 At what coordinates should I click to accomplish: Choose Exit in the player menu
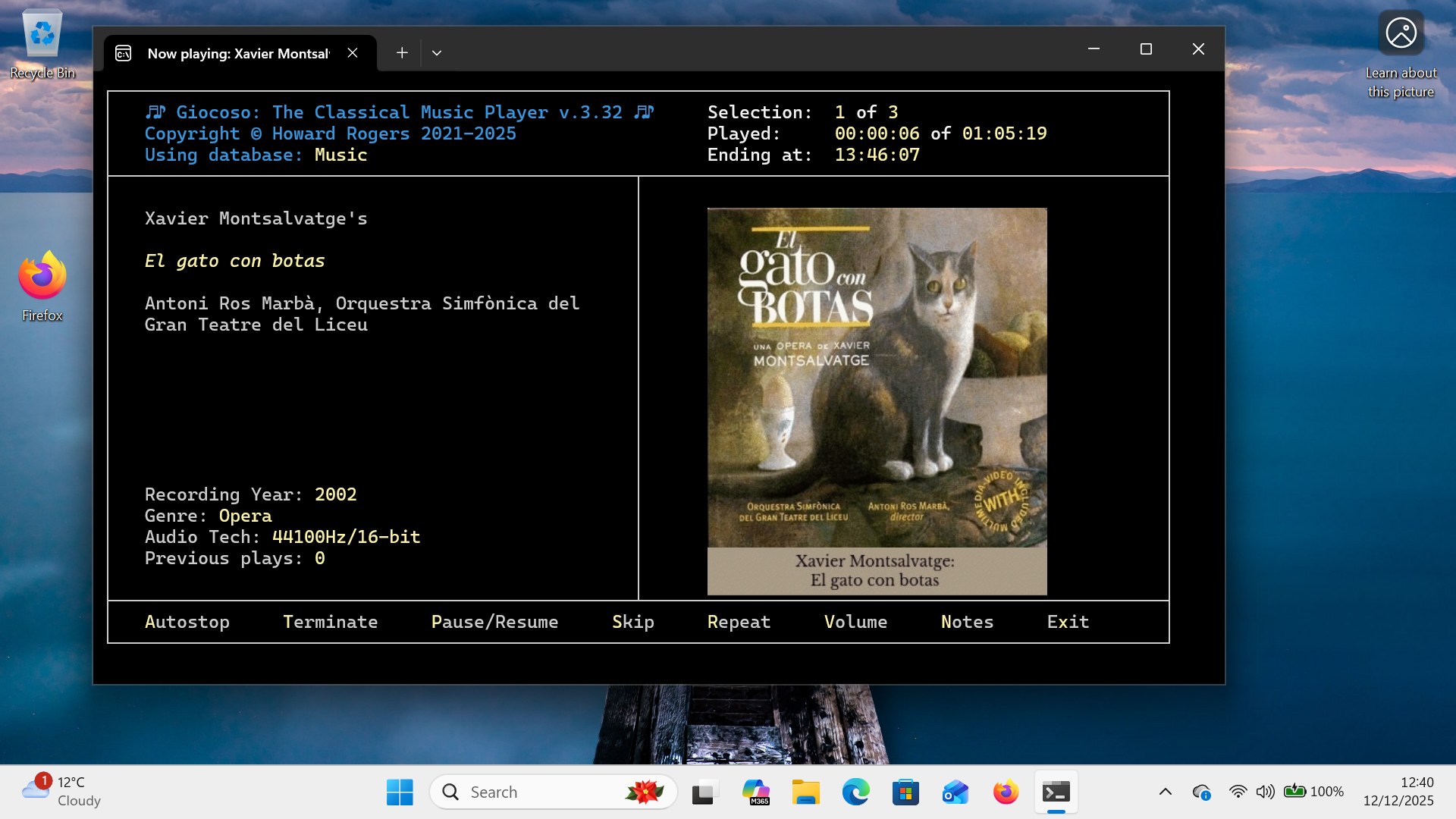click(1068, 622)
